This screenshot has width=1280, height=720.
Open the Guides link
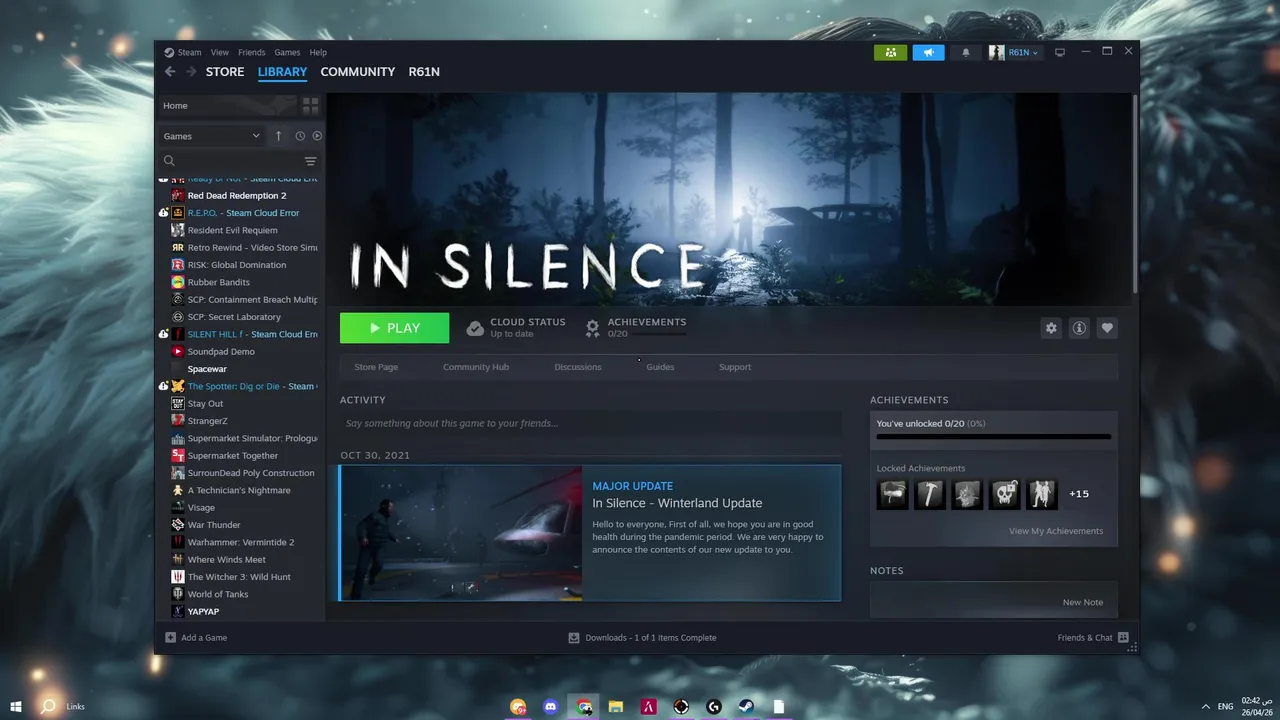click(x=660, y=367)
